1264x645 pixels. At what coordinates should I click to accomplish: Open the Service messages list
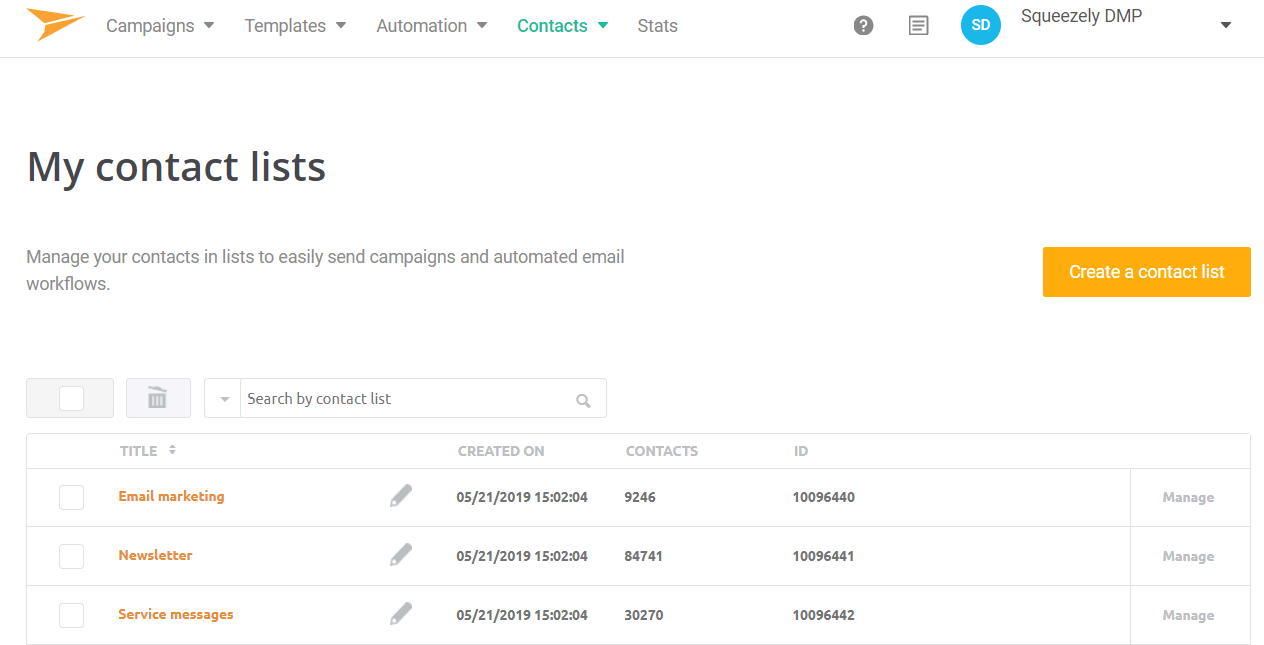pyautogui.click(x=175, y=614)
